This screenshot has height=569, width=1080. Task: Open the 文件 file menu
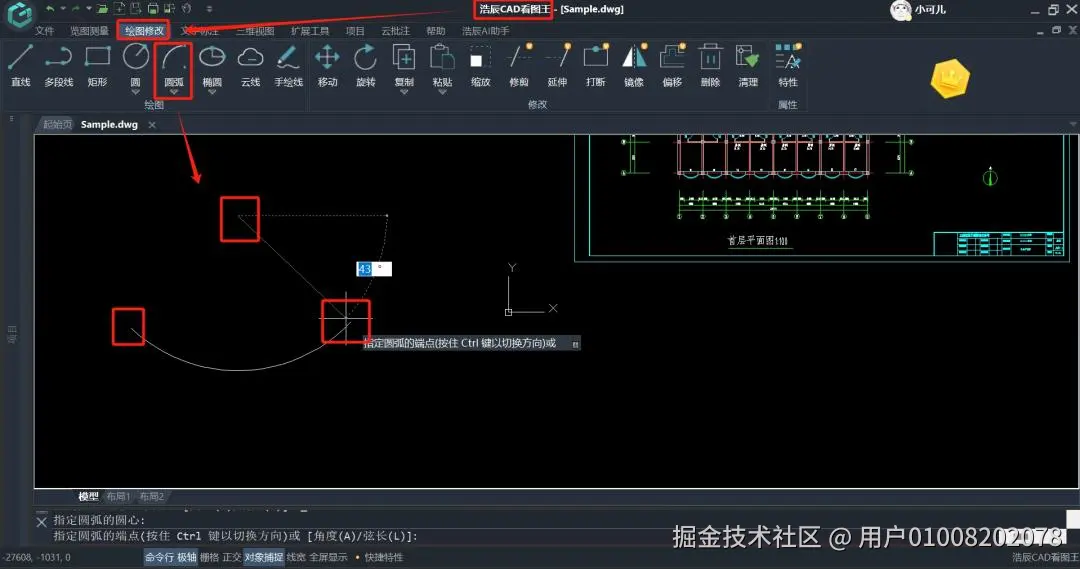pyautogui.click(x=44, y=31)
